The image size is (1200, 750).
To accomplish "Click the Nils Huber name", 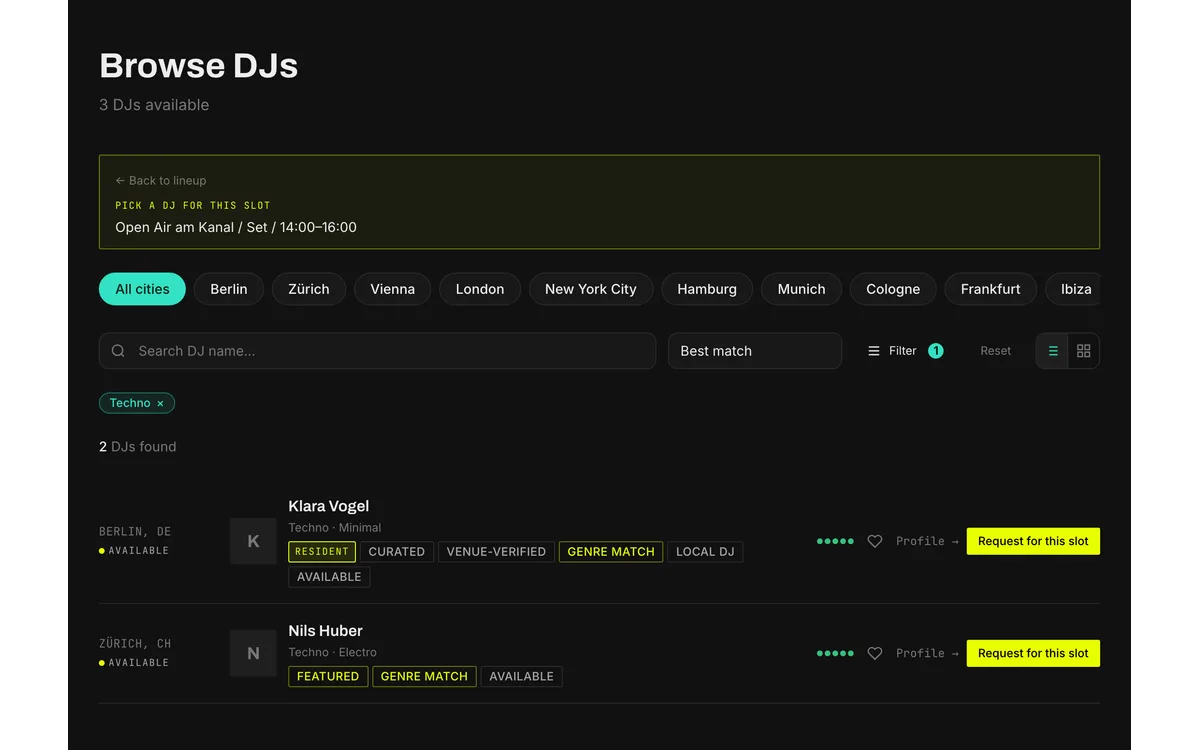I will click(x=325, y=631).
